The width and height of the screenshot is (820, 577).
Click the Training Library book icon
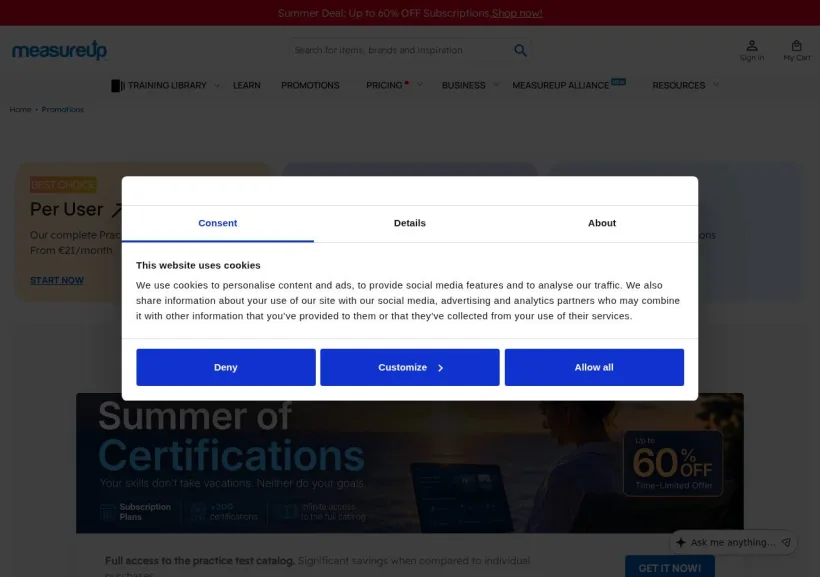pyautogui.click(x=118, y=85)
